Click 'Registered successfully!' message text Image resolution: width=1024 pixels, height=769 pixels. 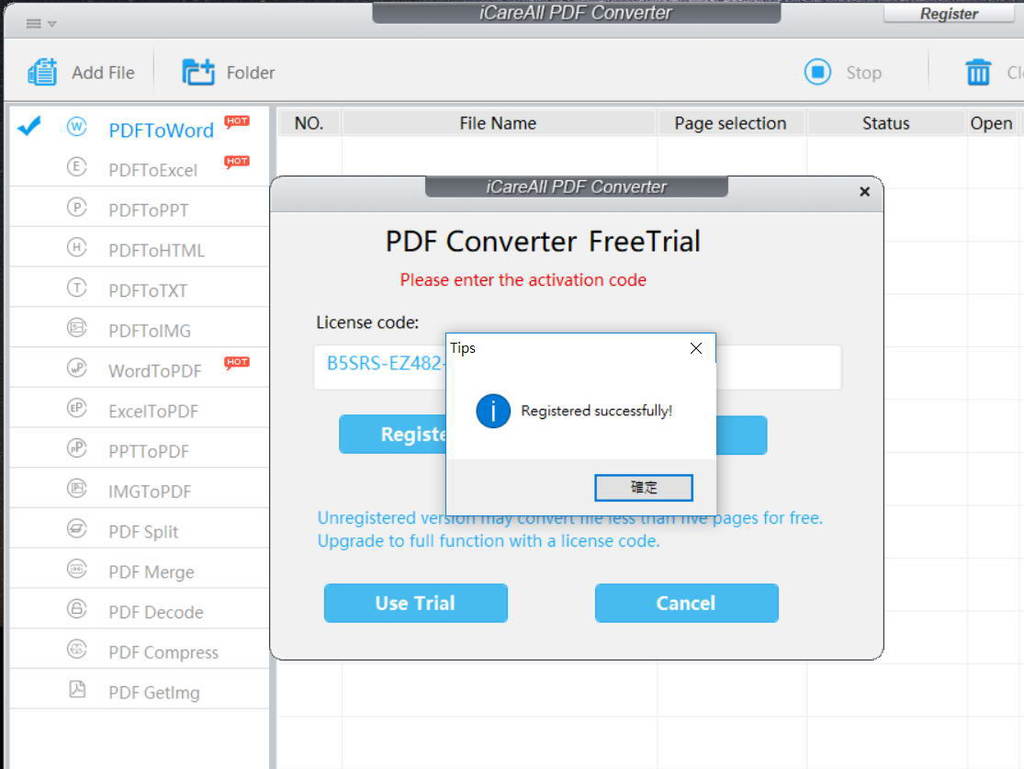point(597,411)
